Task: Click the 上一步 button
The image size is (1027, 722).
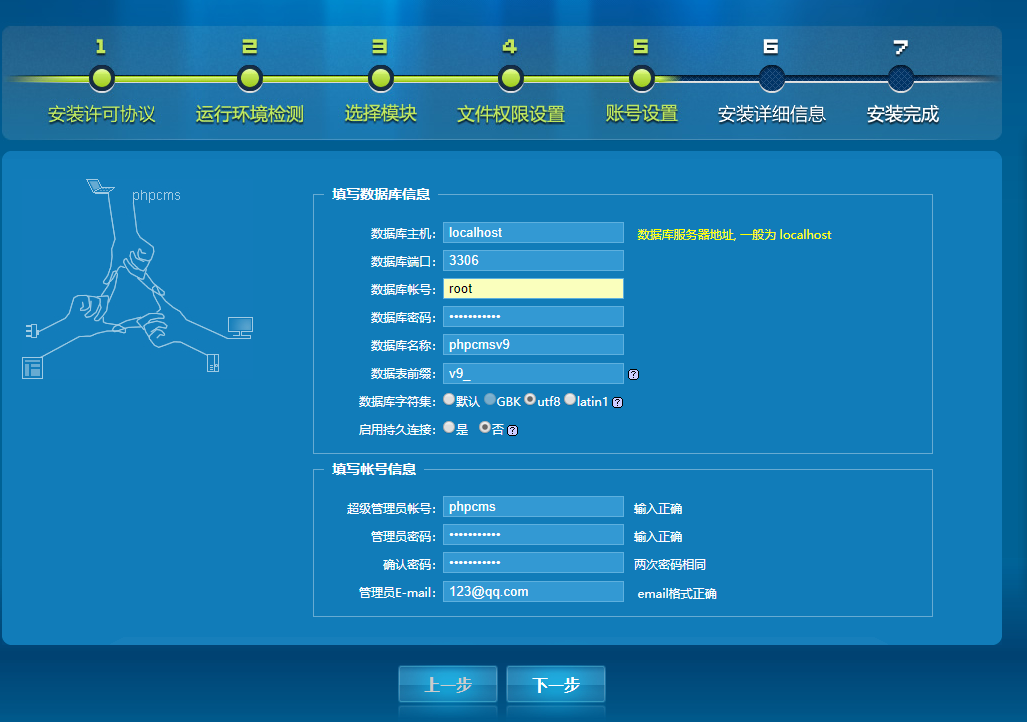Action: tap(447, 685)
